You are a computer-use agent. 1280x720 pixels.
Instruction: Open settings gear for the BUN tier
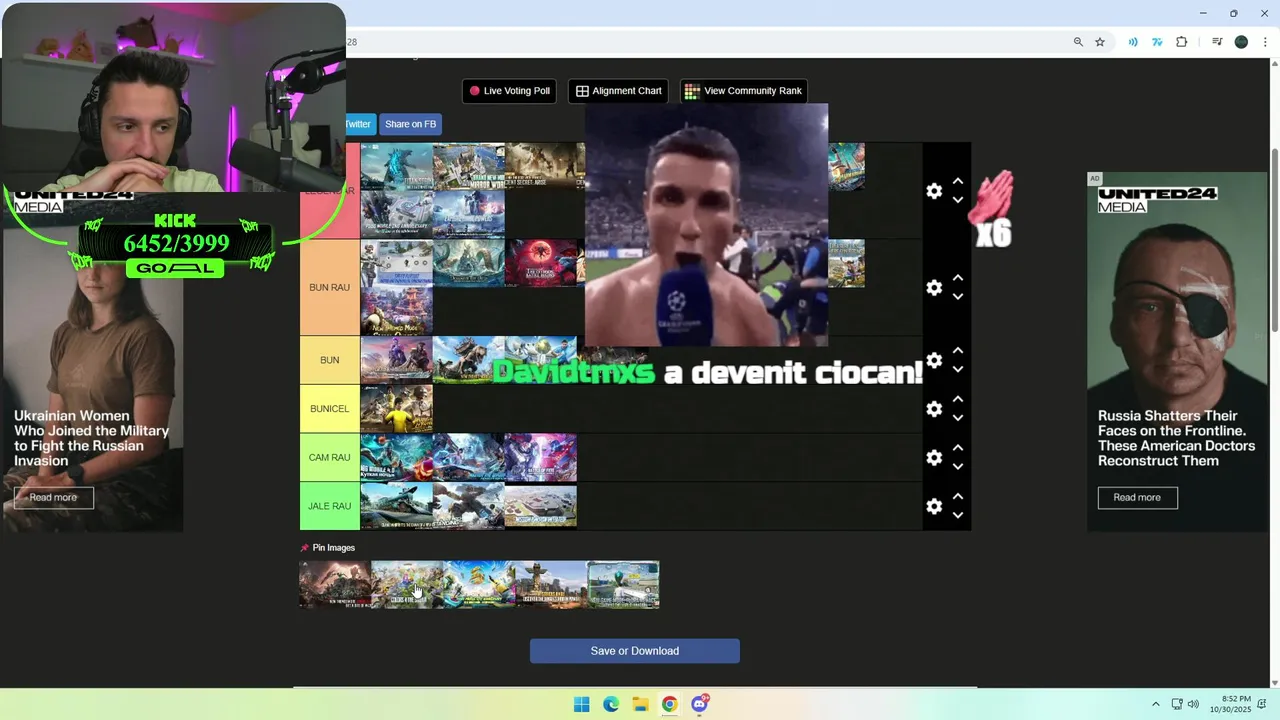(x=934, y=360)
